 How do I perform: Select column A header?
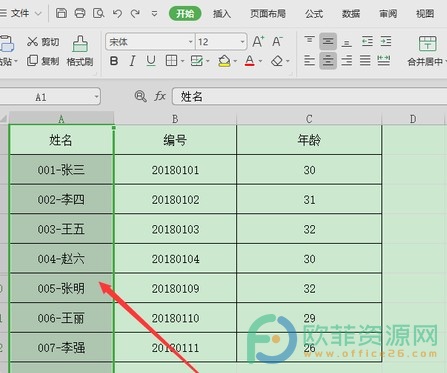61,119
